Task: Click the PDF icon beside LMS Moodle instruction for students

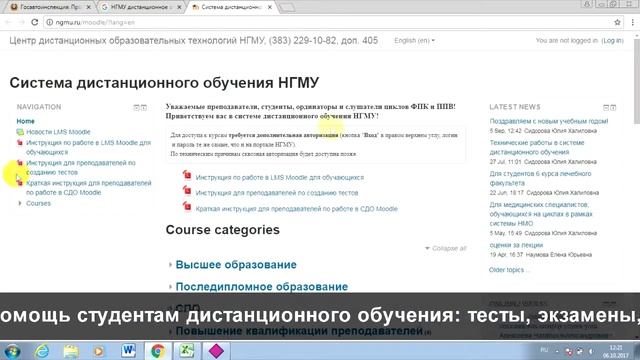Action: point(187,175)
